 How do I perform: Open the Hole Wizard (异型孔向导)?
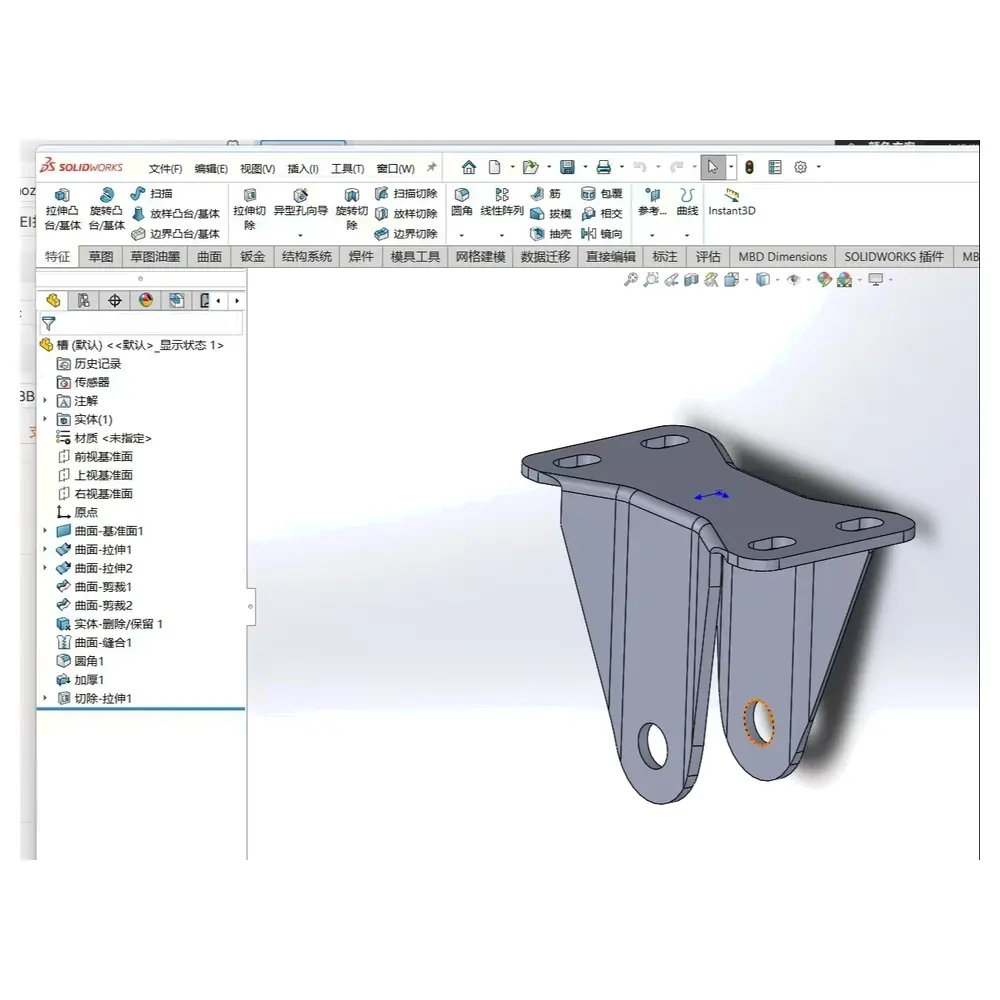click(300, 204)
